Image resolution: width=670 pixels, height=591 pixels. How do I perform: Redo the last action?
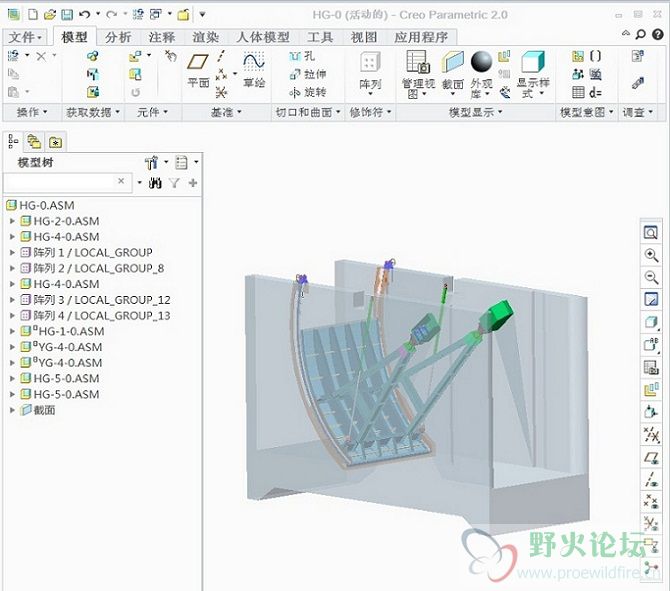[x=111, y=15]
